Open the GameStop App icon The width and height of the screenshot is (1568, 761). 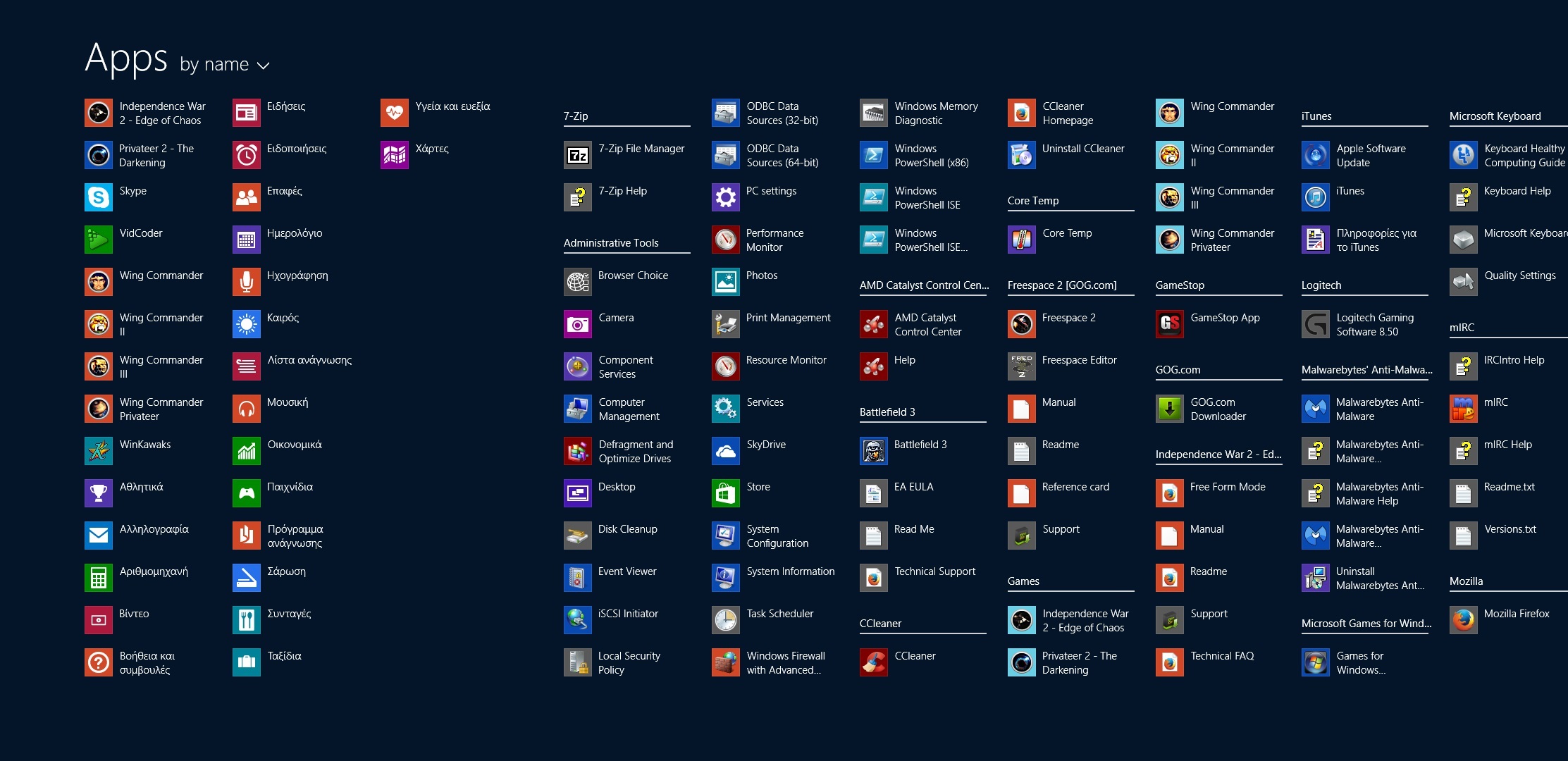coord(1170,324)
